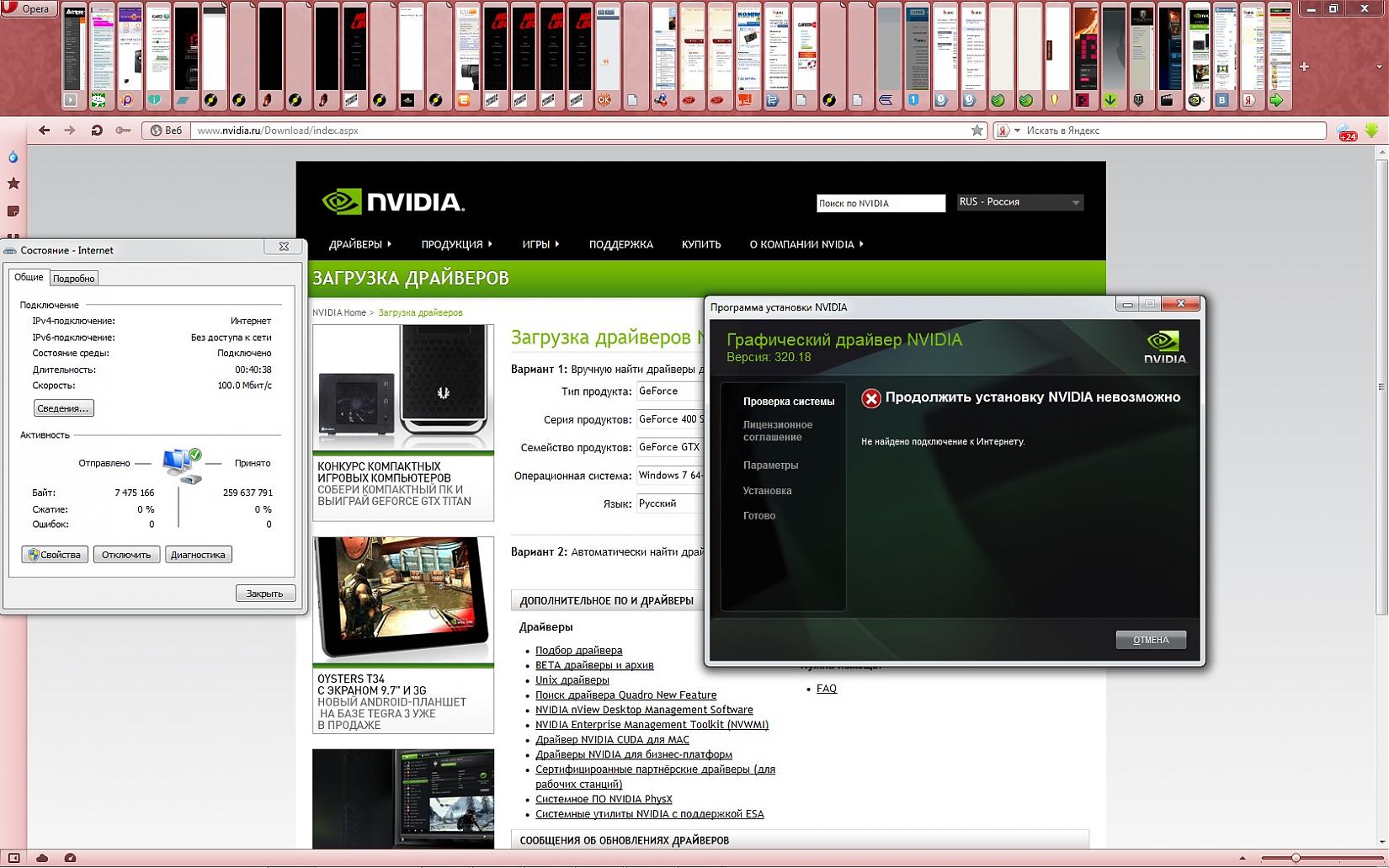The height and width of the screenshot is (868, 1389).
Task: Open Свойства in the network status dialog
Action: (55, 555)
